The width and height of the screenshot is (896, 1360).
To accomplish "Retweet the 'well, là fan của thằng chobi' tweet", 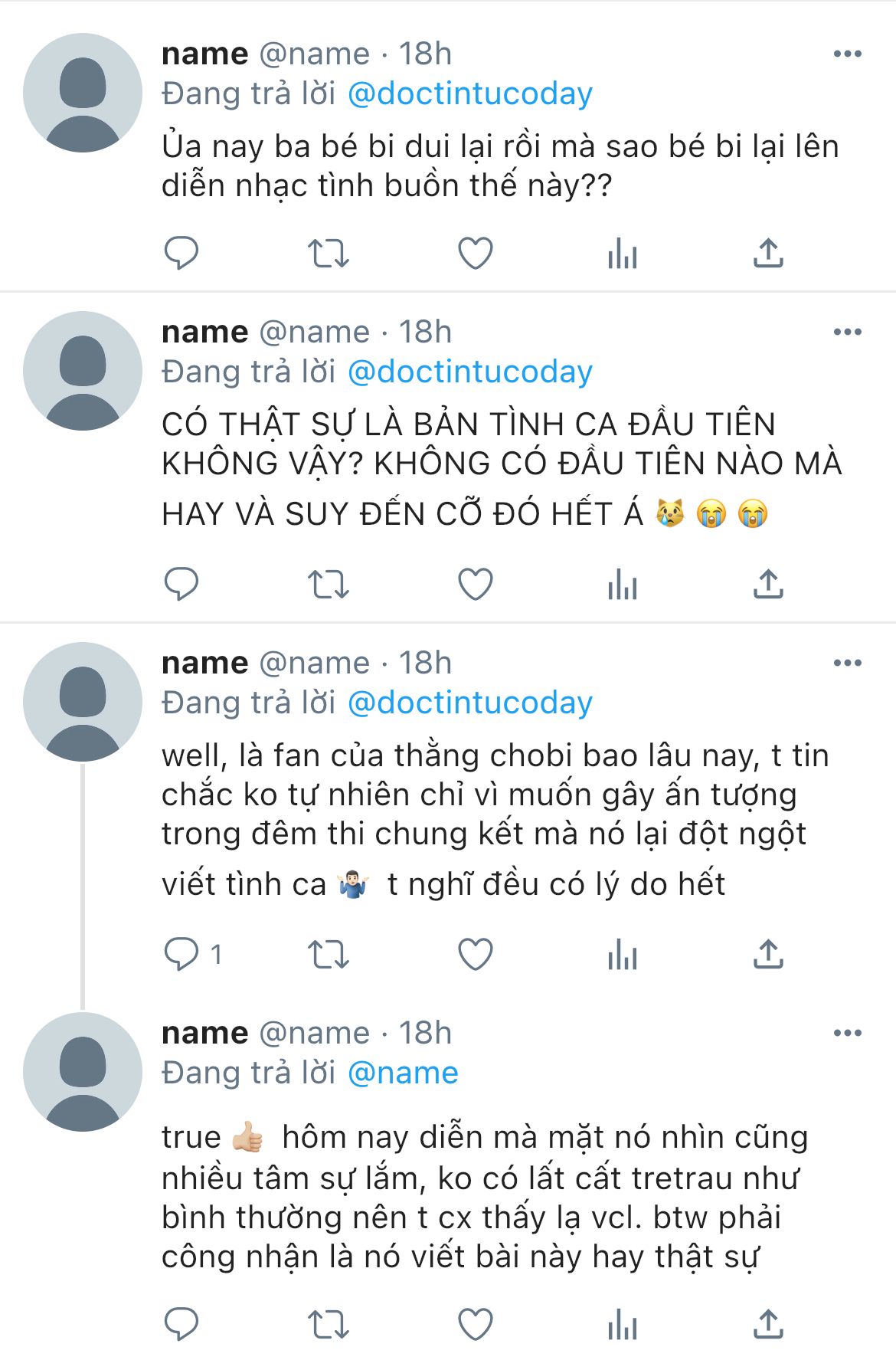I will click(328, 955).
